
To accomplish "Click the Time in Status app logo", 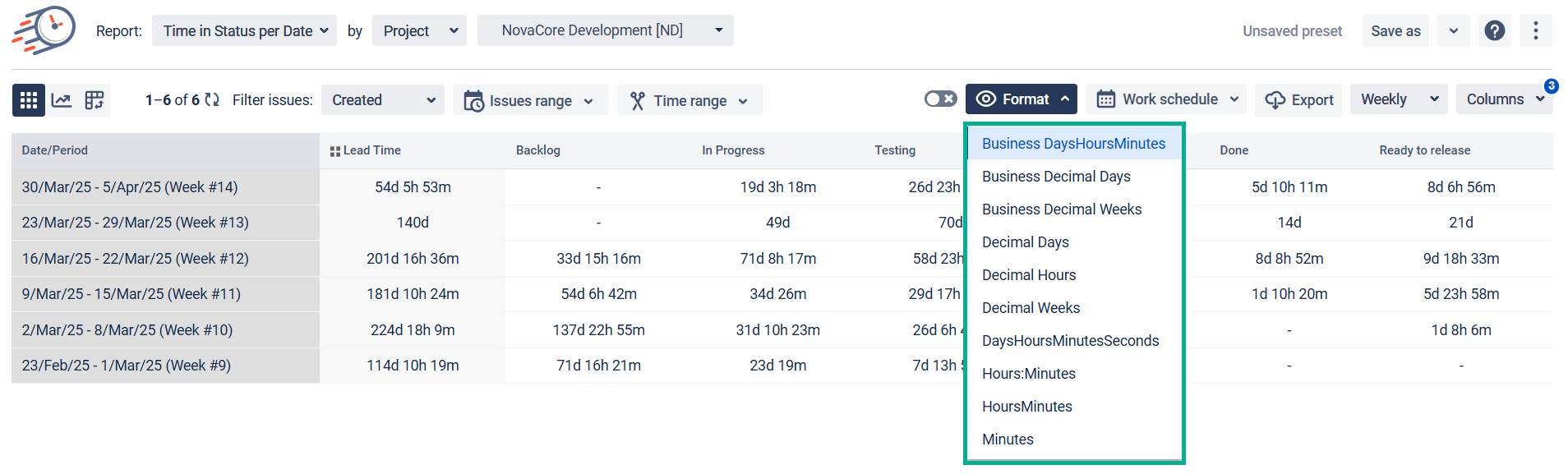I will click(44, 30).
